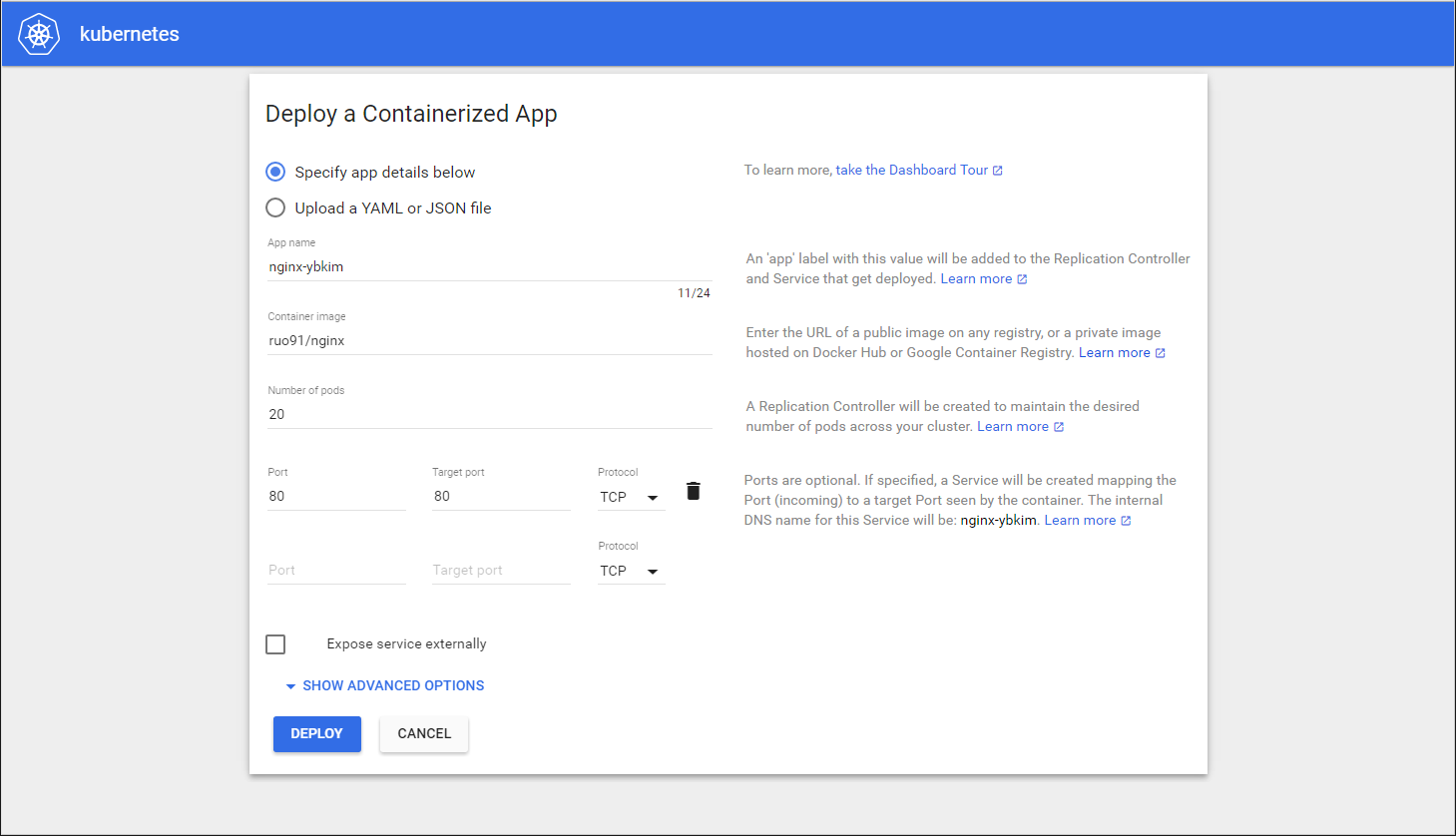Image resolution: width=1456 pixels, height=836 pixels.
Task: Click external-link icon after container image Learn more
Action: (x=1160, y=353)
